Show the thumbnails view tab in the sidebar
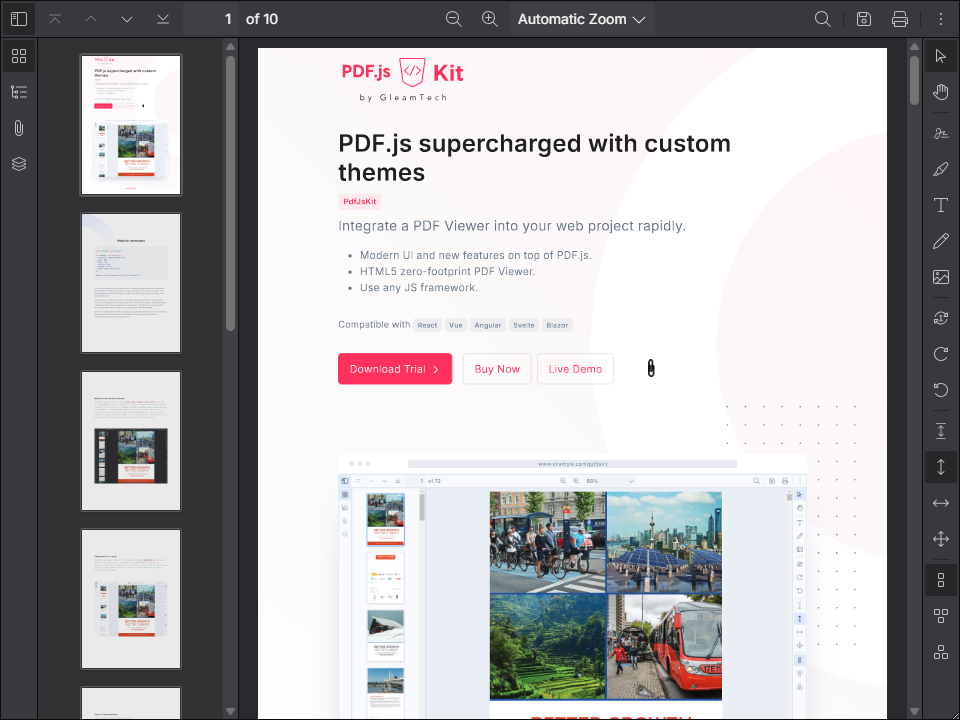The height and width of the screenshot is (720, 960). [x=19, y=56]
